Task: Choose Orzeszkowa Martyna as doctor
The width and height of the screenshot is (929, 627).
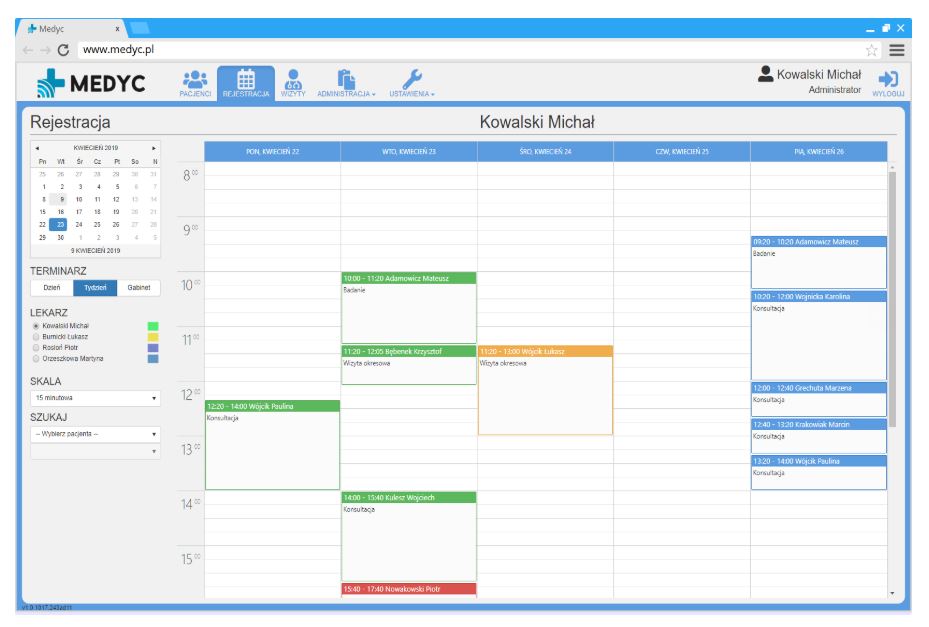Action: pyautogui.click(x=37, y=358)
